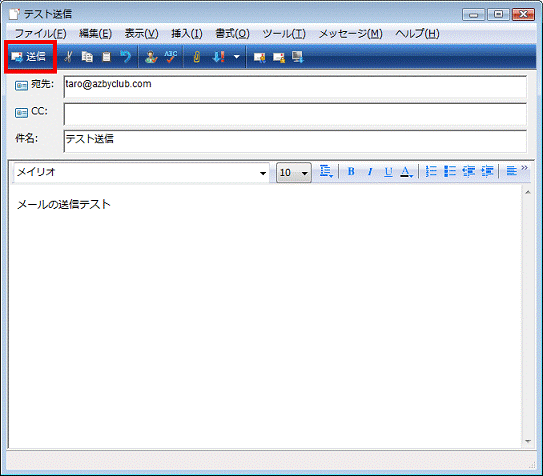This screenshot has width=543, height=476.
Task: Set message priority exclamation icon
Action: coord(219,57)
